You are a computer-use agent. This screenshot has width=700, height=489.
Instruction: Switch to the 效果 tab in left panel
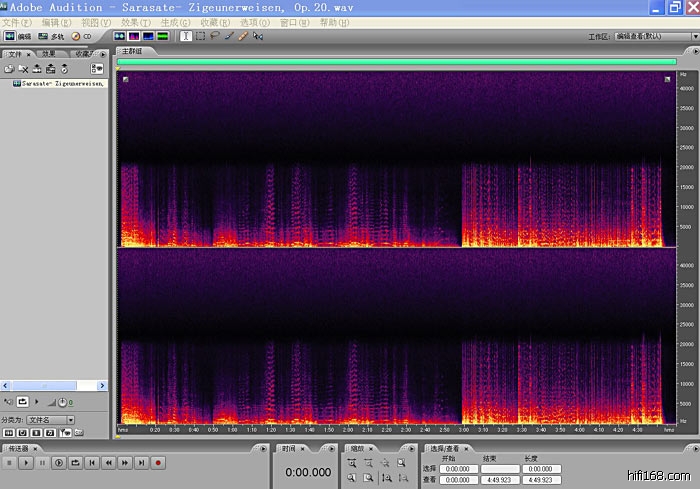coord(48,53)
